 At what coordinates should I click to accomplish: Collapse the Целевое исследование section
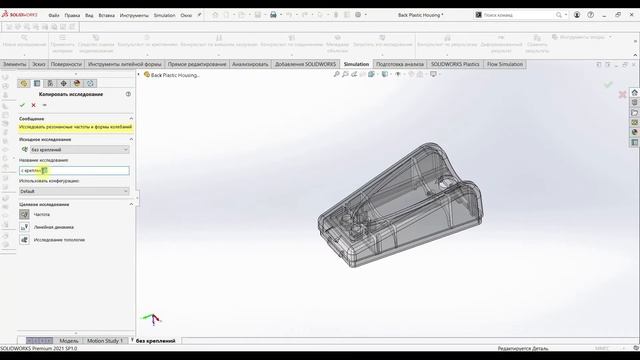131,204
